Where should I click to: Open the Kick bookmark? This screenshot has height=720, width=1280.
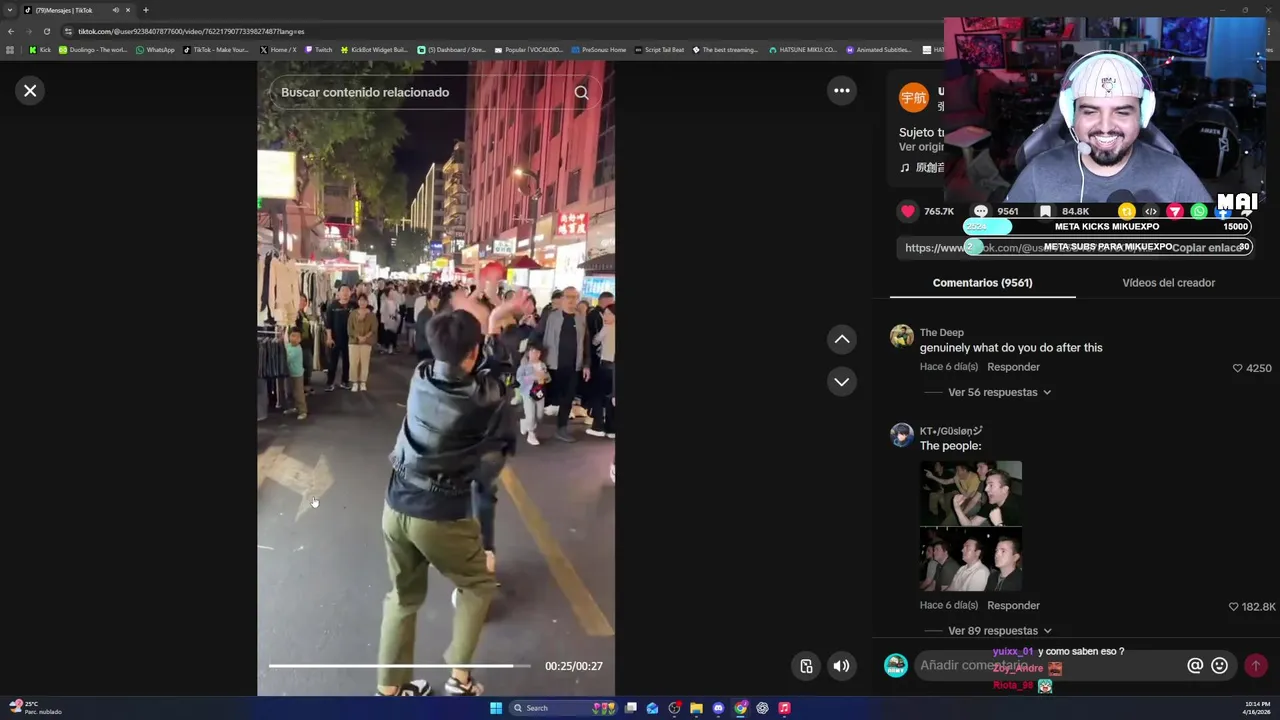(40, 50)
